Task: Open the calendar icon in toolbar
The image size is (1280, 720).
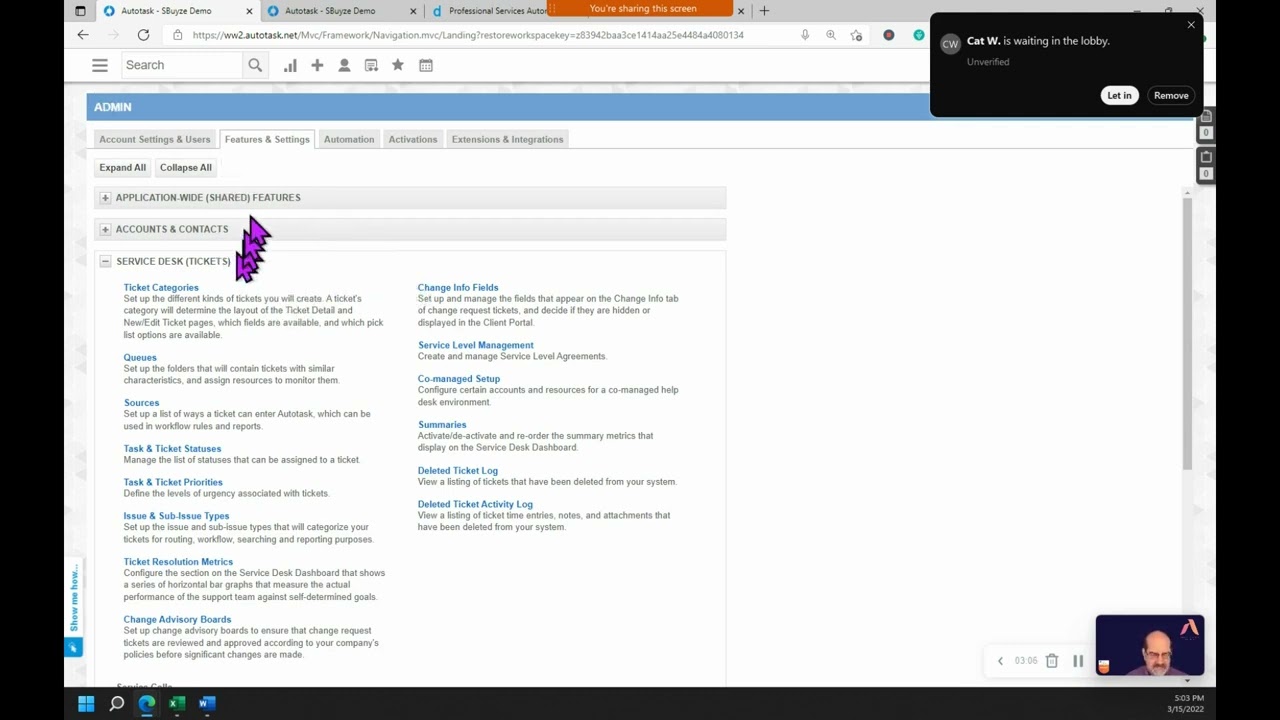Action: (426, 65)
